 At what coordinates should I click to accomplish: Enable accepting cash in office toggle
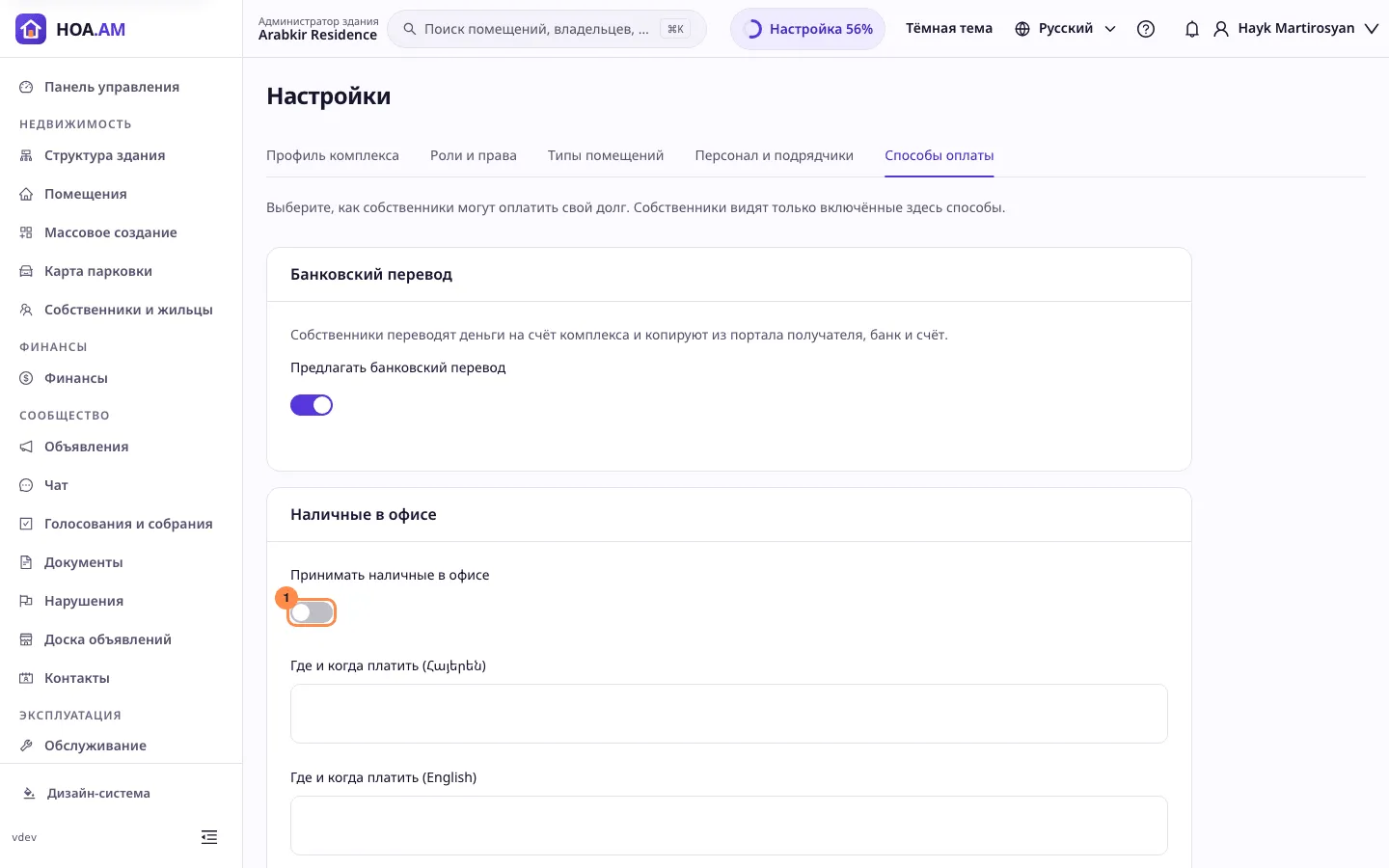[312, 612]
